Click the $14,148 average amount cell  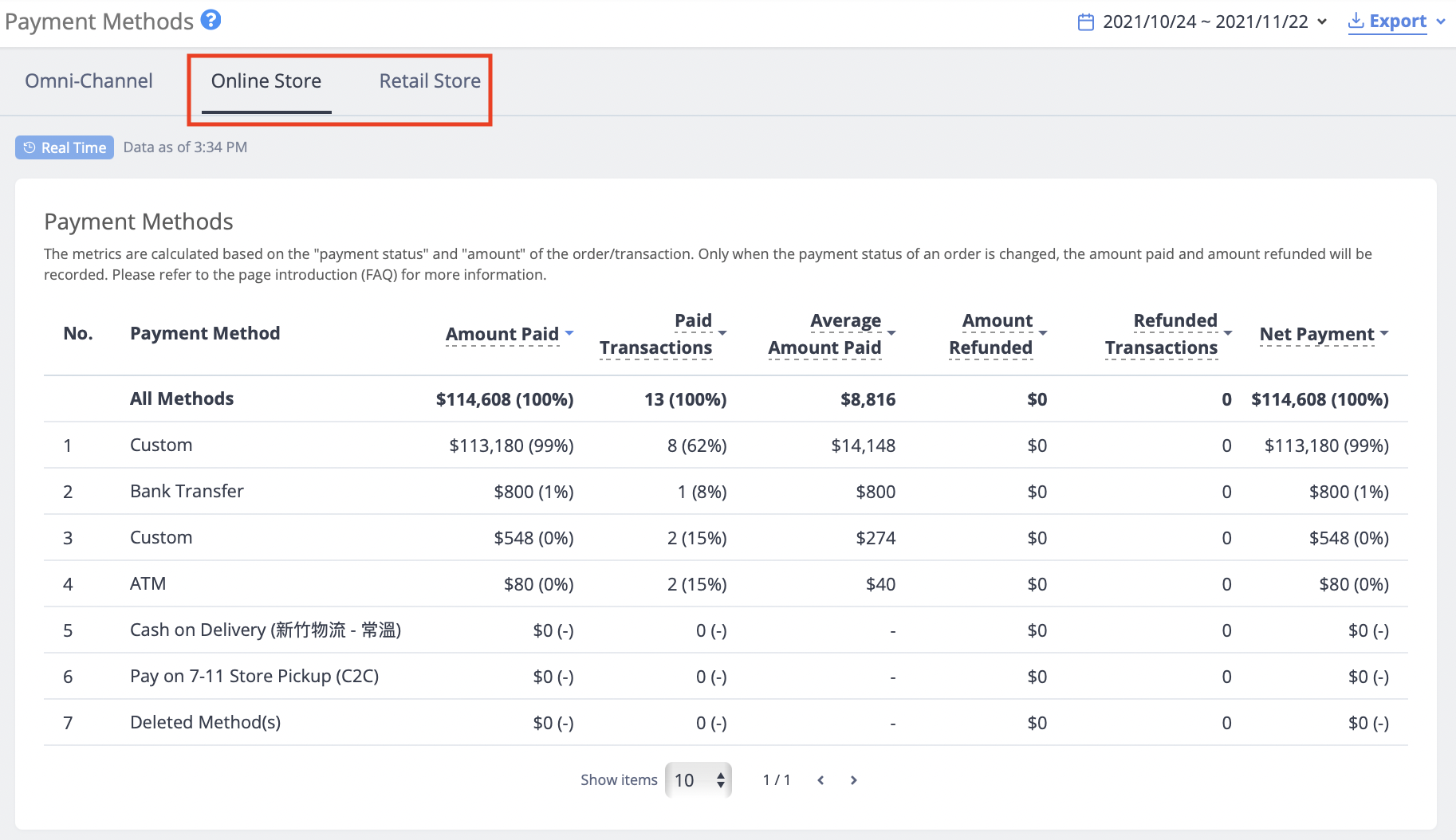864,446
